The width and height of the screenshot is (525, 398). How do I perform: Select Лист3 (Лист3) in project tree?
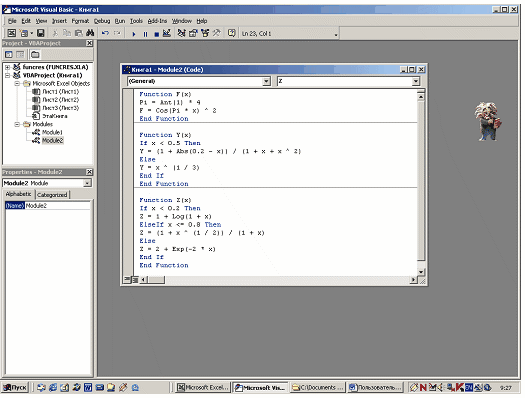[61, 108]
